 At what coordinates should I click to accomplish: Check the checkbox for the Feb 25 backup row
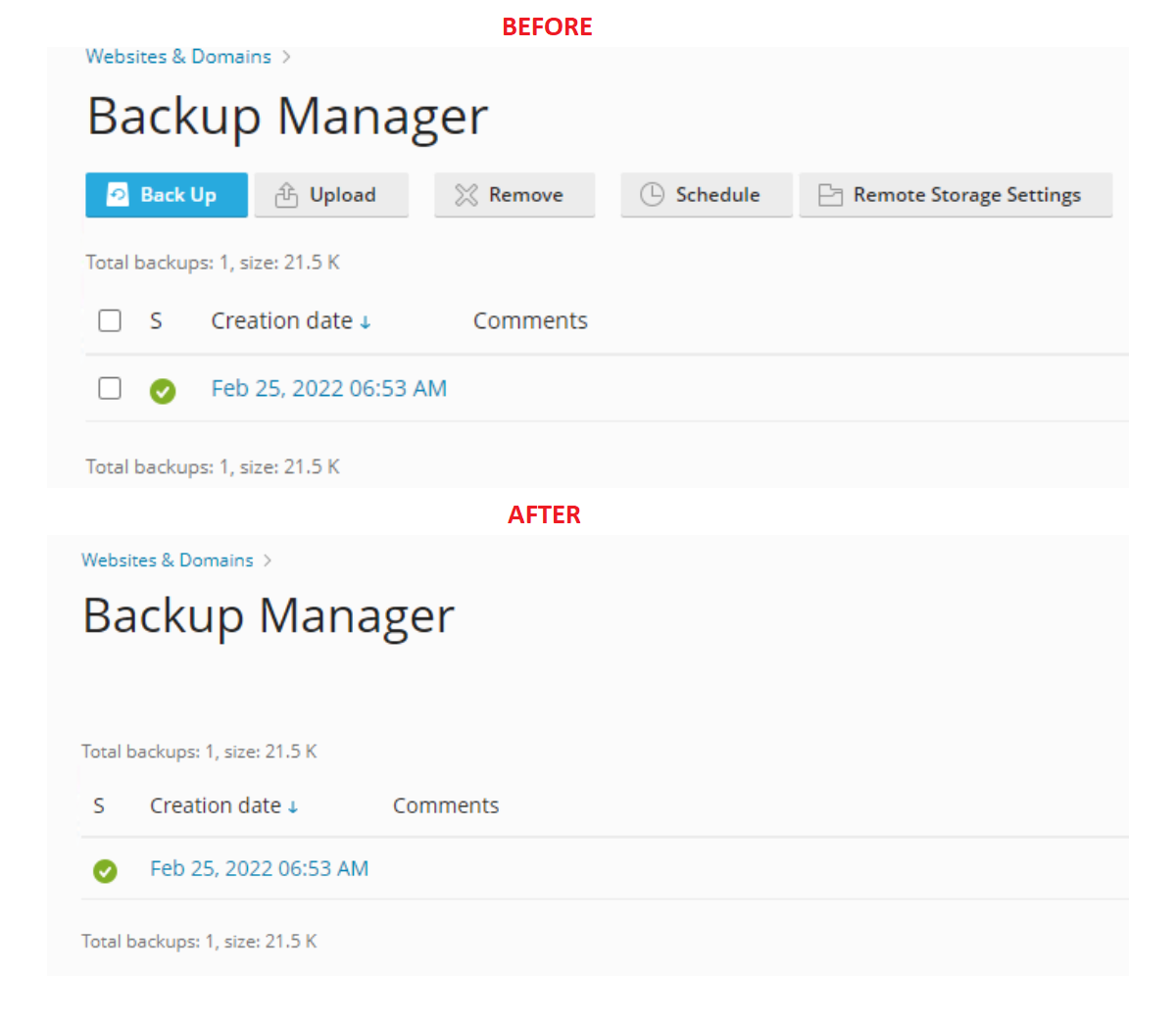coord(109,388)
